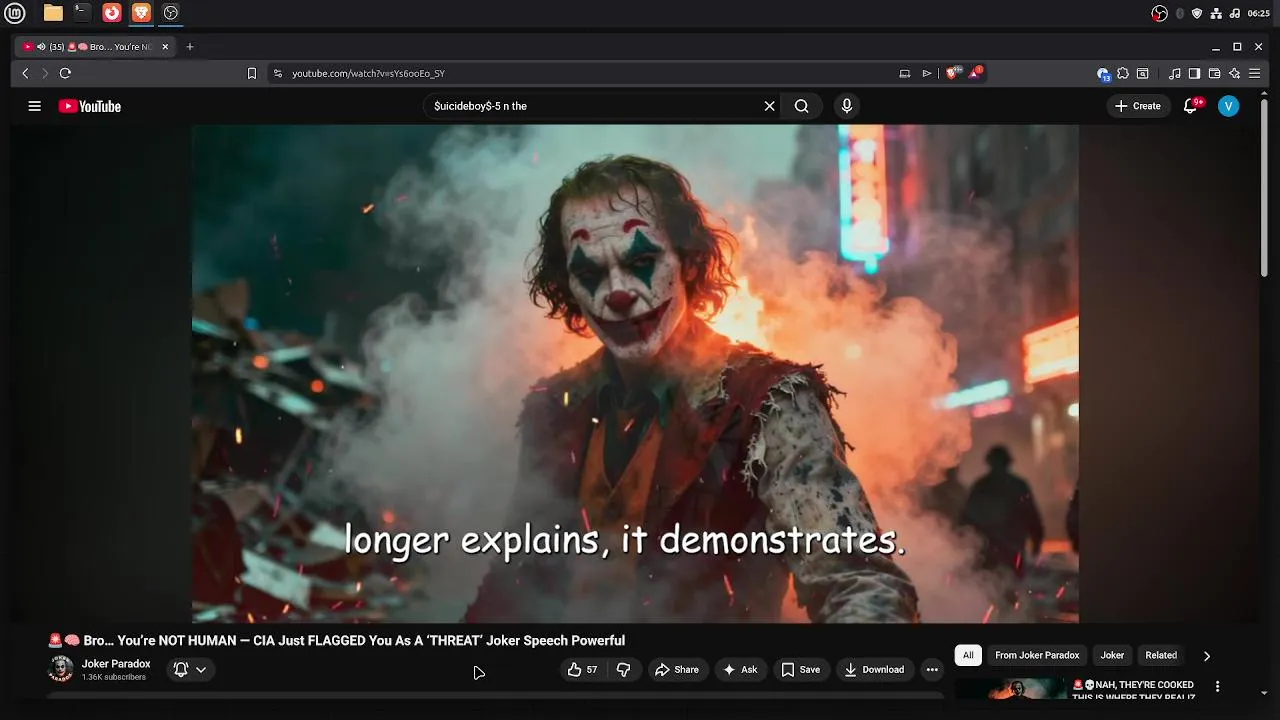The height and width of the screenshot is (720, 1280).
Task: Download the video
Action: coord(874,670)
